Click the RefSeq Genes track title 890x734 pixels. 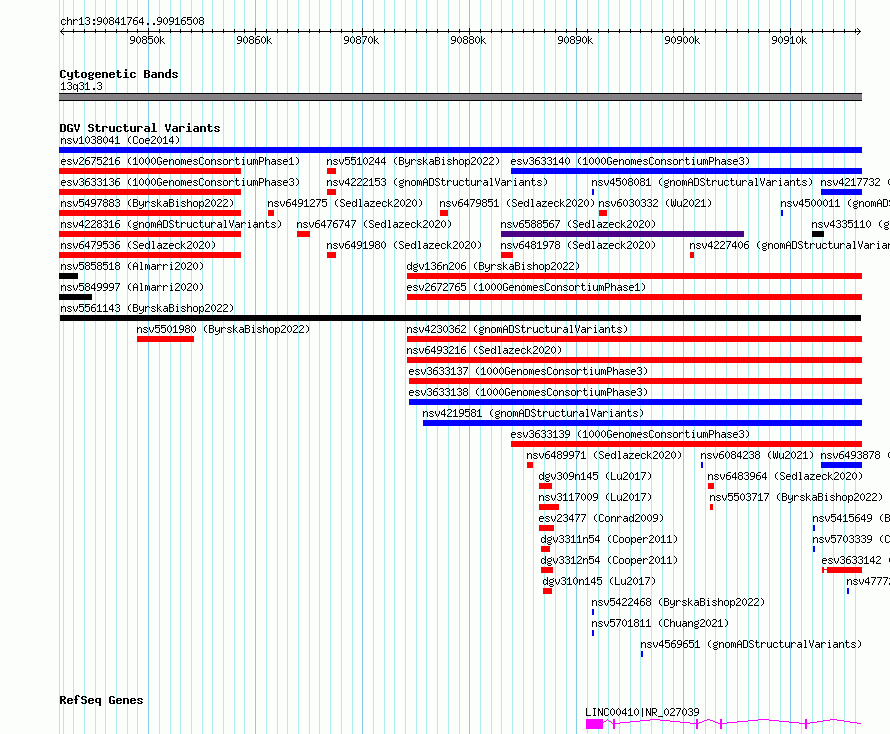101,700
